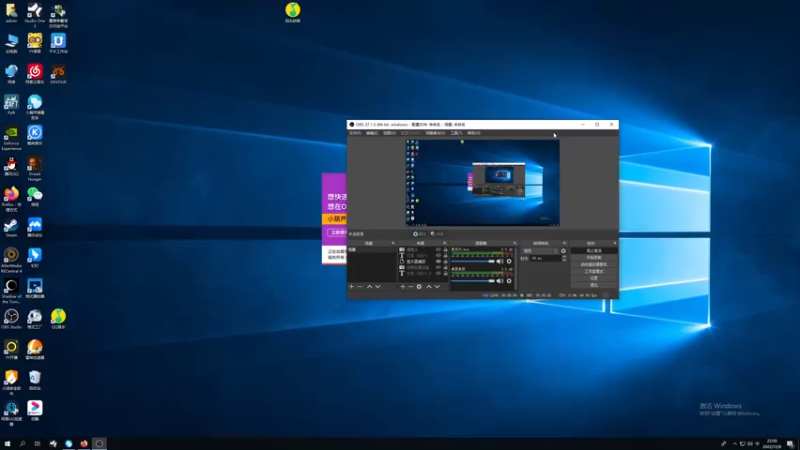Open the 场景集合(S) menu in OBS
The height and width of the screenshot is (450, 800).
(435, 133)
